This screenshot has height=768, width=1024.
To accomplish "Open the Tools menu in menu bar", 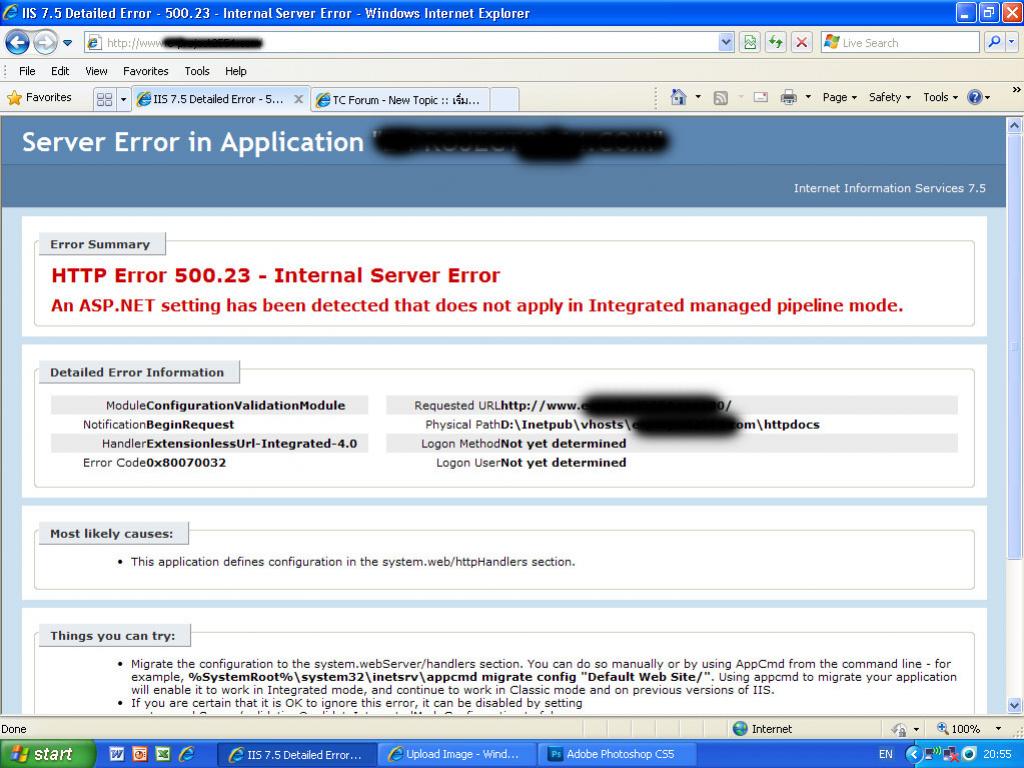I will (197, 71).
